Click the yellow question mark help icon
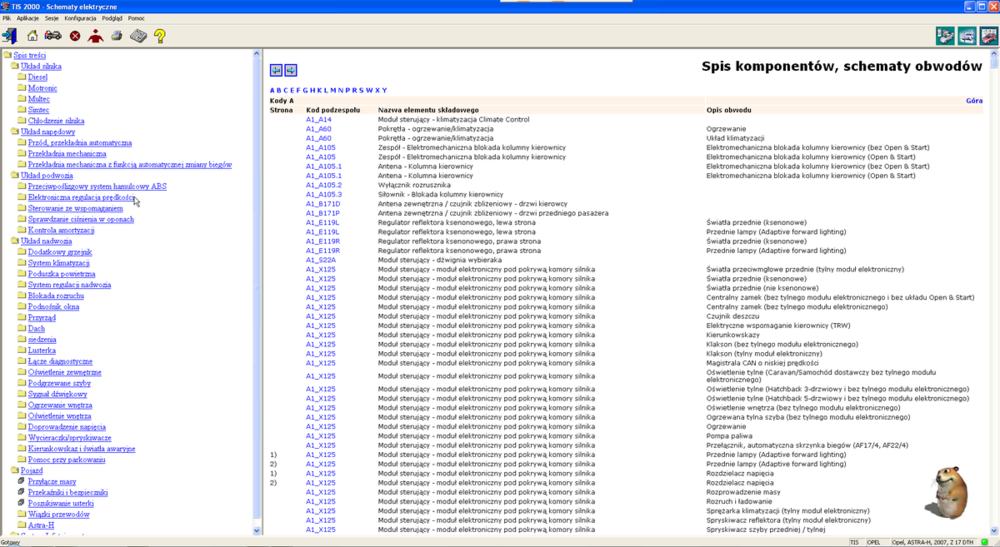This screenshot has width=1000, height=547. pyautogui.click(x=159, y=36)
